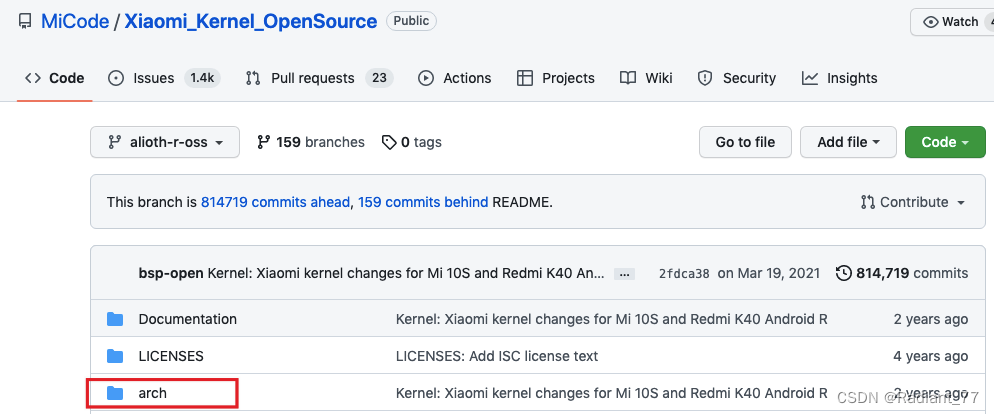
Task: Click the eye icon on Watch button
Action: (931, 22)
